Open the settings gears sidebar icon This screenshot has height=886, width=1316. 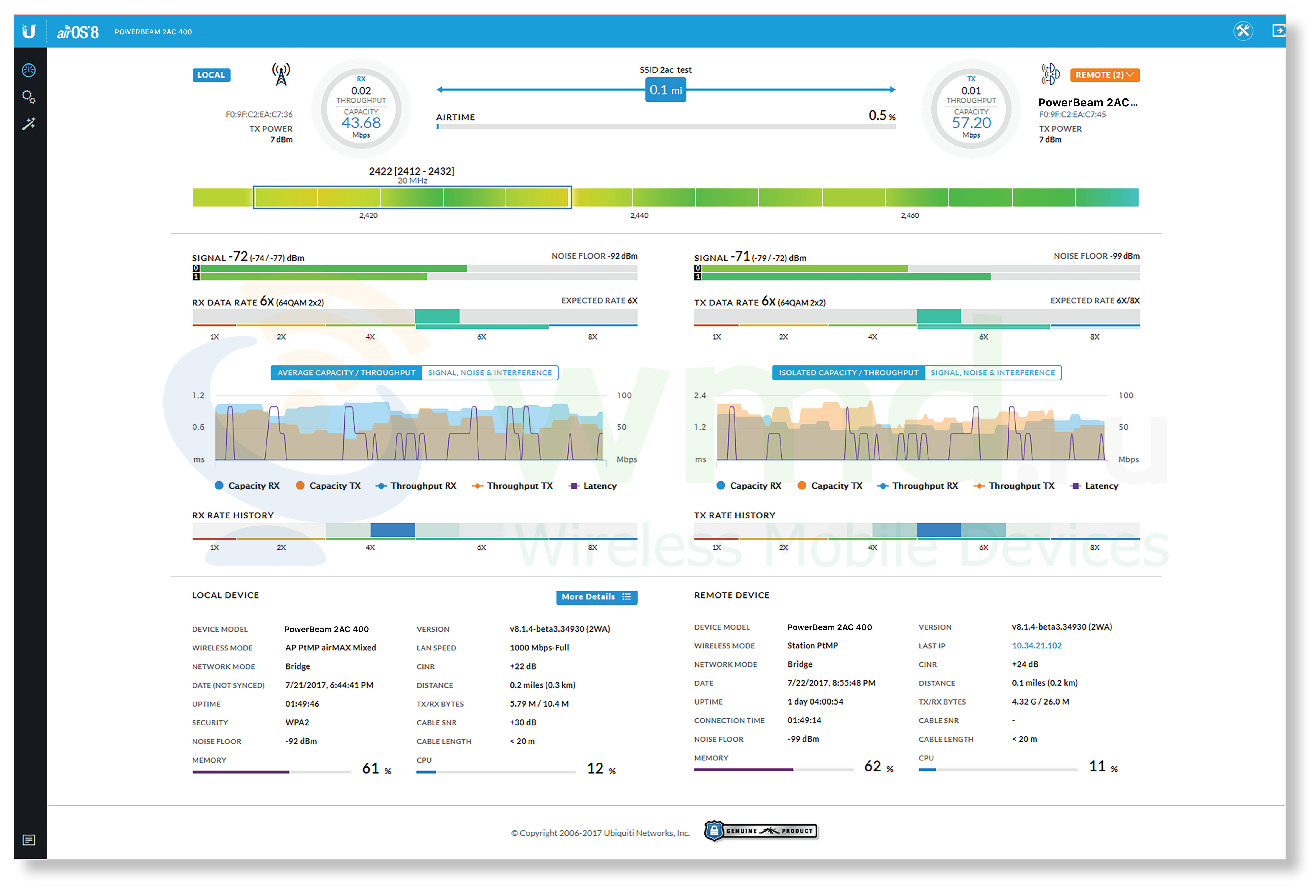(x=29, y=97)
